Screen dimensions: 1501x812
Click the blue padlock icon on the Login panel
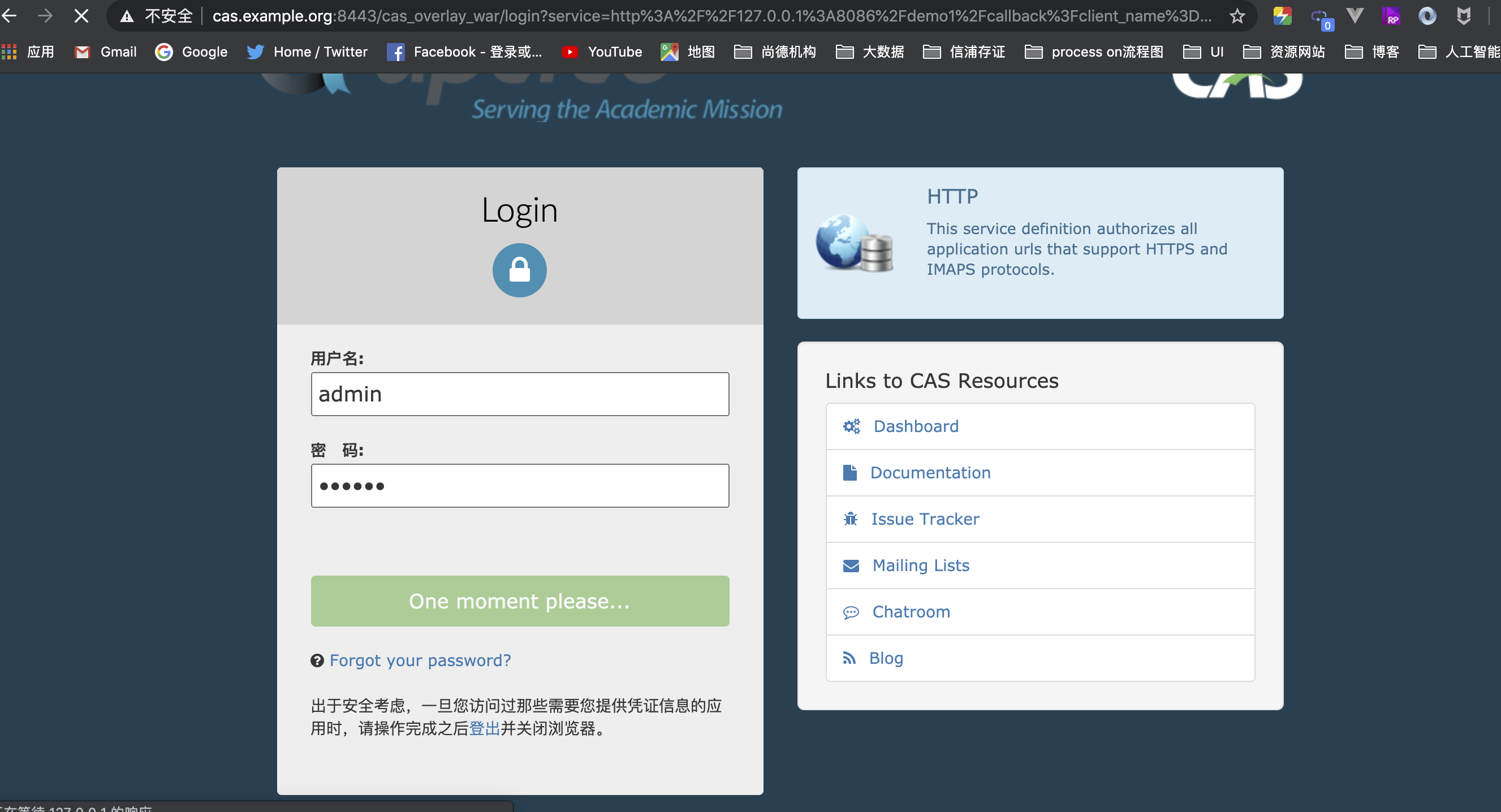click(519, 270)
